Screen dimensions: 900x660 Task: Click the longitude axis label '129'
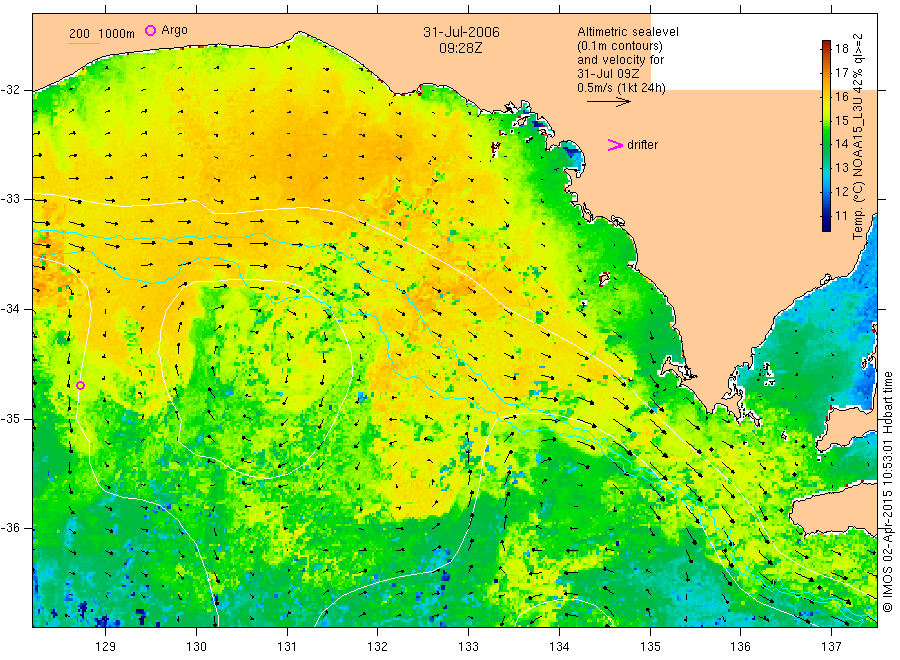pos(106,647)
